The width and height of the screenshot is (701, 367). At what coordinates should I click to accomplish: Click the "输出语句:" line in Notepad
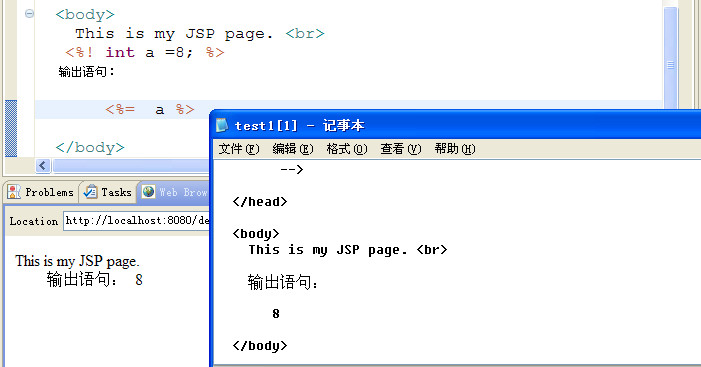point(283,282)
